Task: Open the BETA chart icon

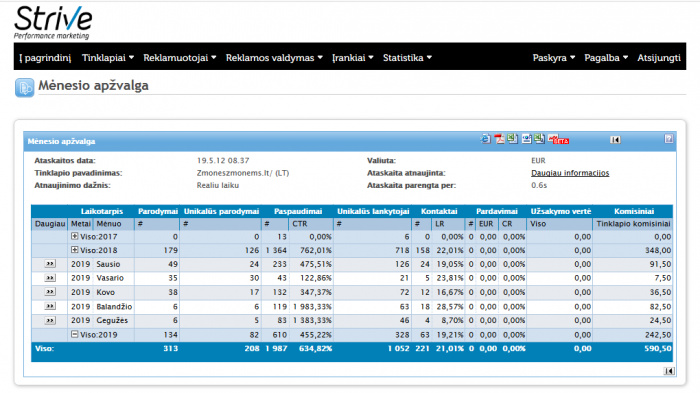Action: [x=558, y=139]
